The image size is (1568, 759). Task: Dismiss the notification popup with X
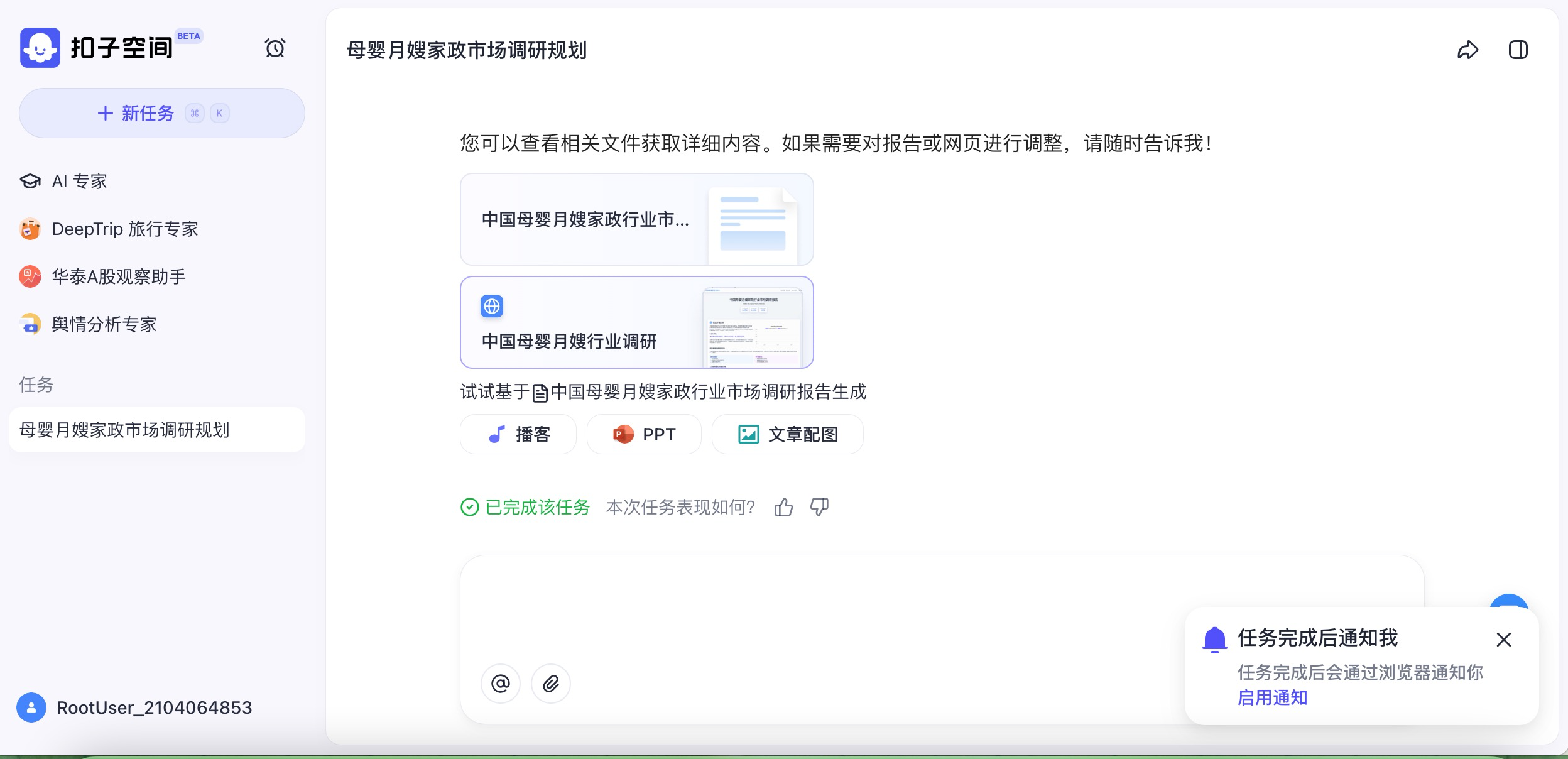[1503, 640]
